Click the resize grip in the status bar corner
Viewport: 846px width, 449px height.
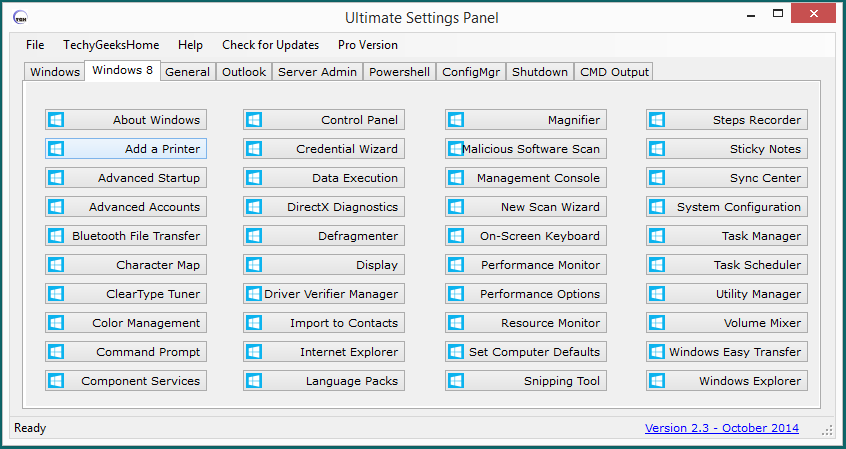827,430
